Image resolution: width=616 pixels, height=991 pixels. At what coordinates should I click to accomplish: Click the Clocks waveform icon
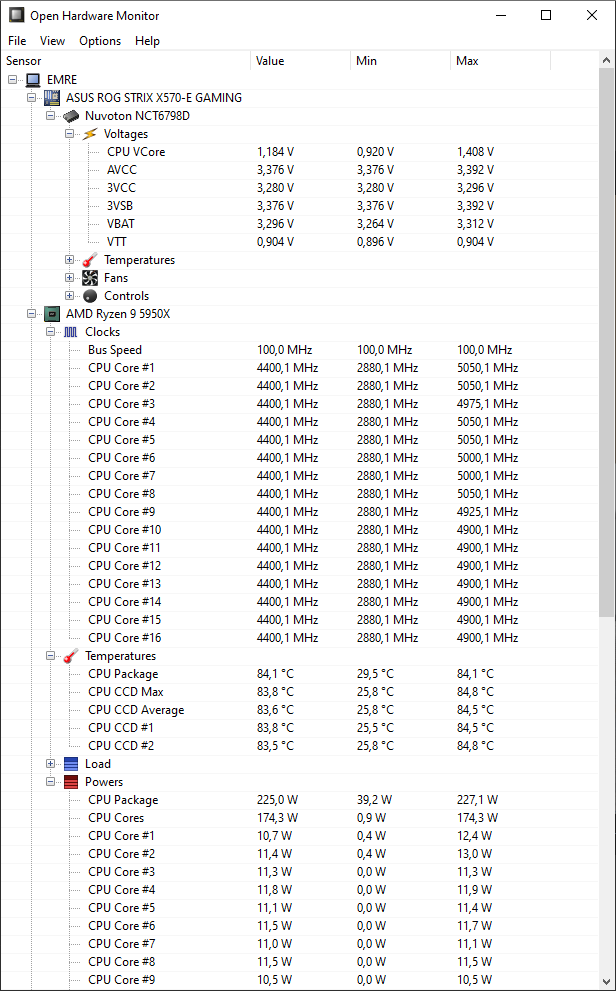[71, 332]
